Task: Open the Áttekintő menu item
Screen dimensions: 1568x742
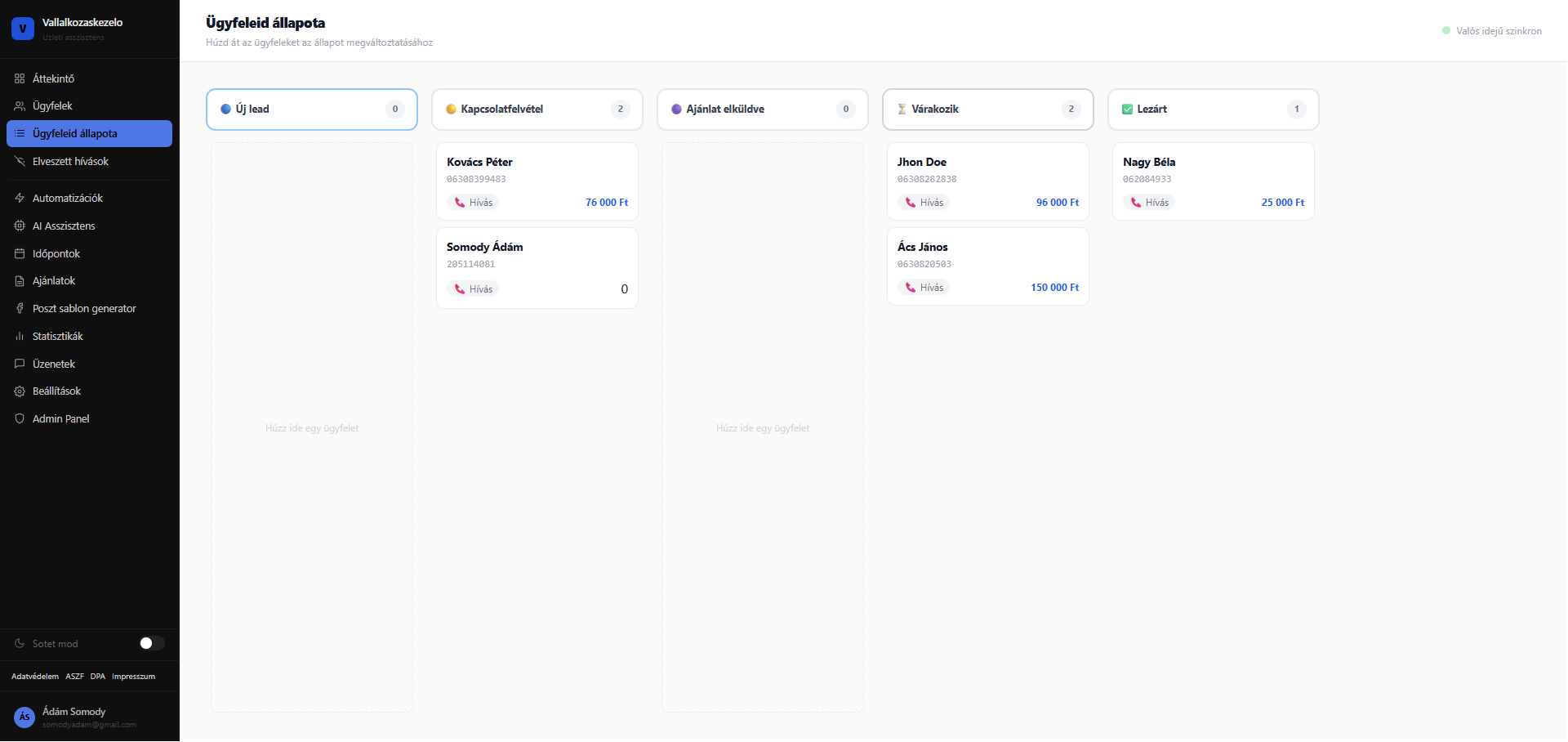Action: pyautogui.click(x=89, y=78)
